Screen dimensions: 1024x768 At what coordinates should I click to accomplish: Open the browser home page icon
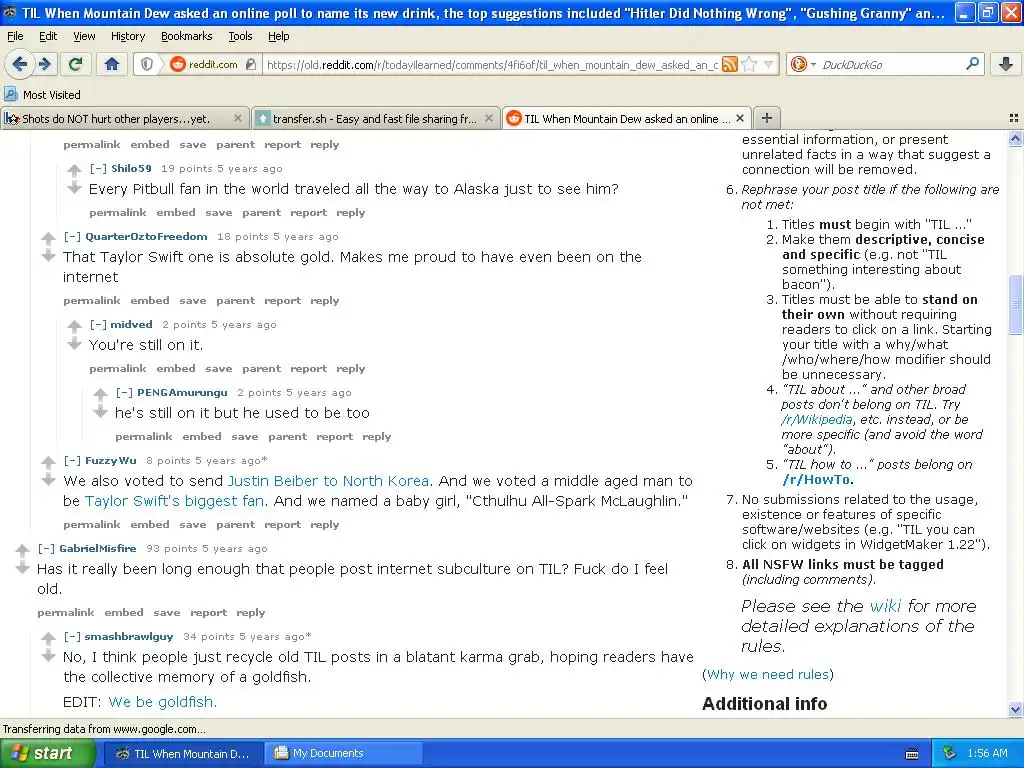point(112,64)
